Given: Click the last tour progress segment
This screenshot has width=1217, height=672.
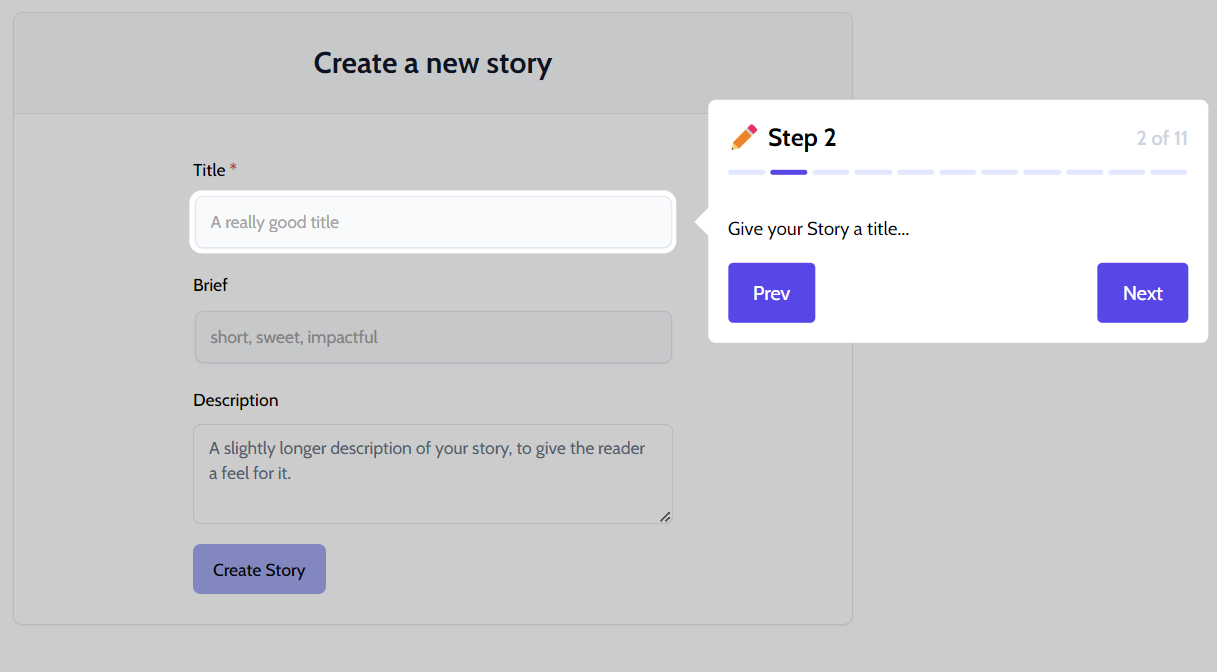Looking at the screenshot, I should [x=1168, y=172].
